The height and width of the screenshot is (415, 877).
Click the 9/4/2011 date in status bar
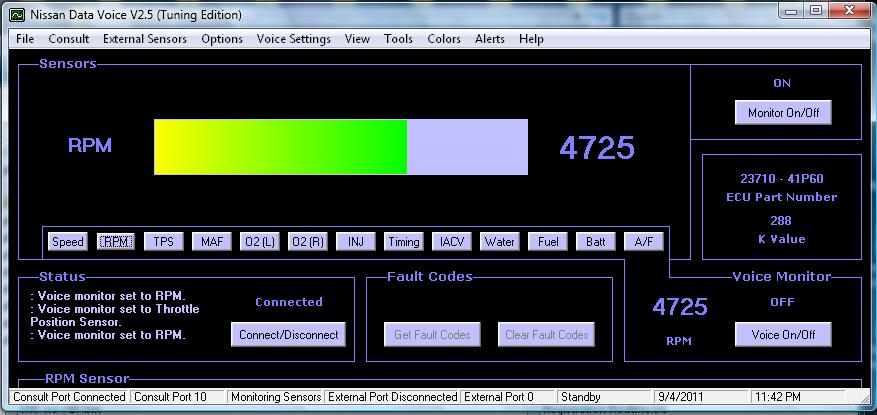tap(701, 397)
